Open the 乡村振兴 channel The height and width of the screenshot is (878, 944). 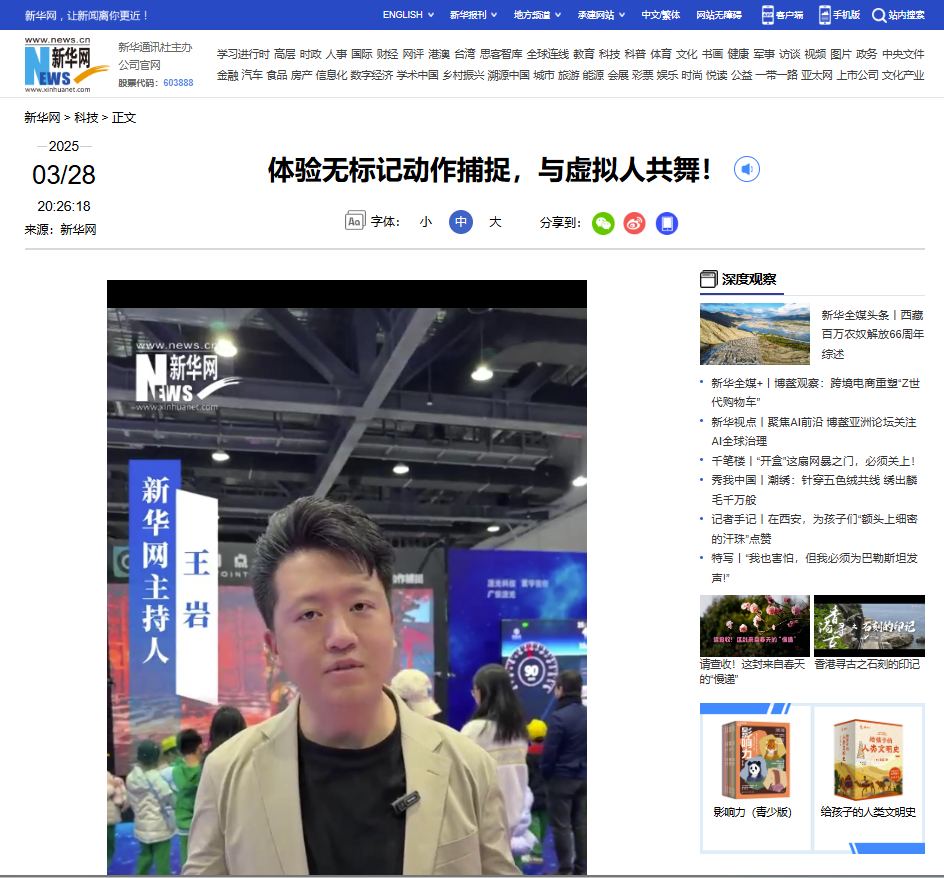pyautogui.click(x=463, y=75)
